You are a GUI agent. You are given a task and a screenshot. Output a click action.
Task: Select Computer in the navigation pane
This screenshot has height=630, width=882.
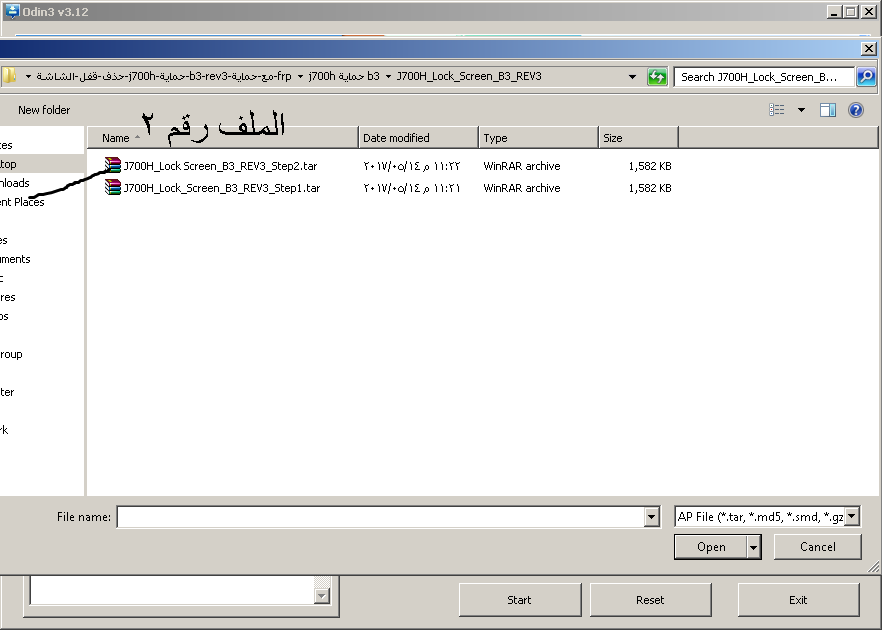[7, 392]
